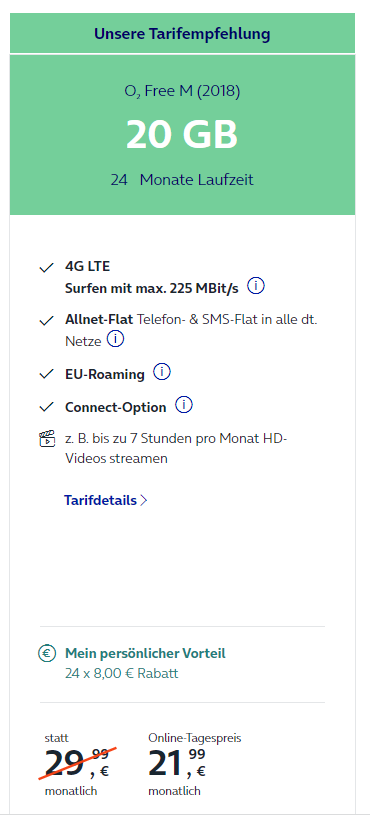Click the crossed-out 29,99 € price
Image resolution: width=370 pixels, height=819 pixels.
tap(77, 764)
